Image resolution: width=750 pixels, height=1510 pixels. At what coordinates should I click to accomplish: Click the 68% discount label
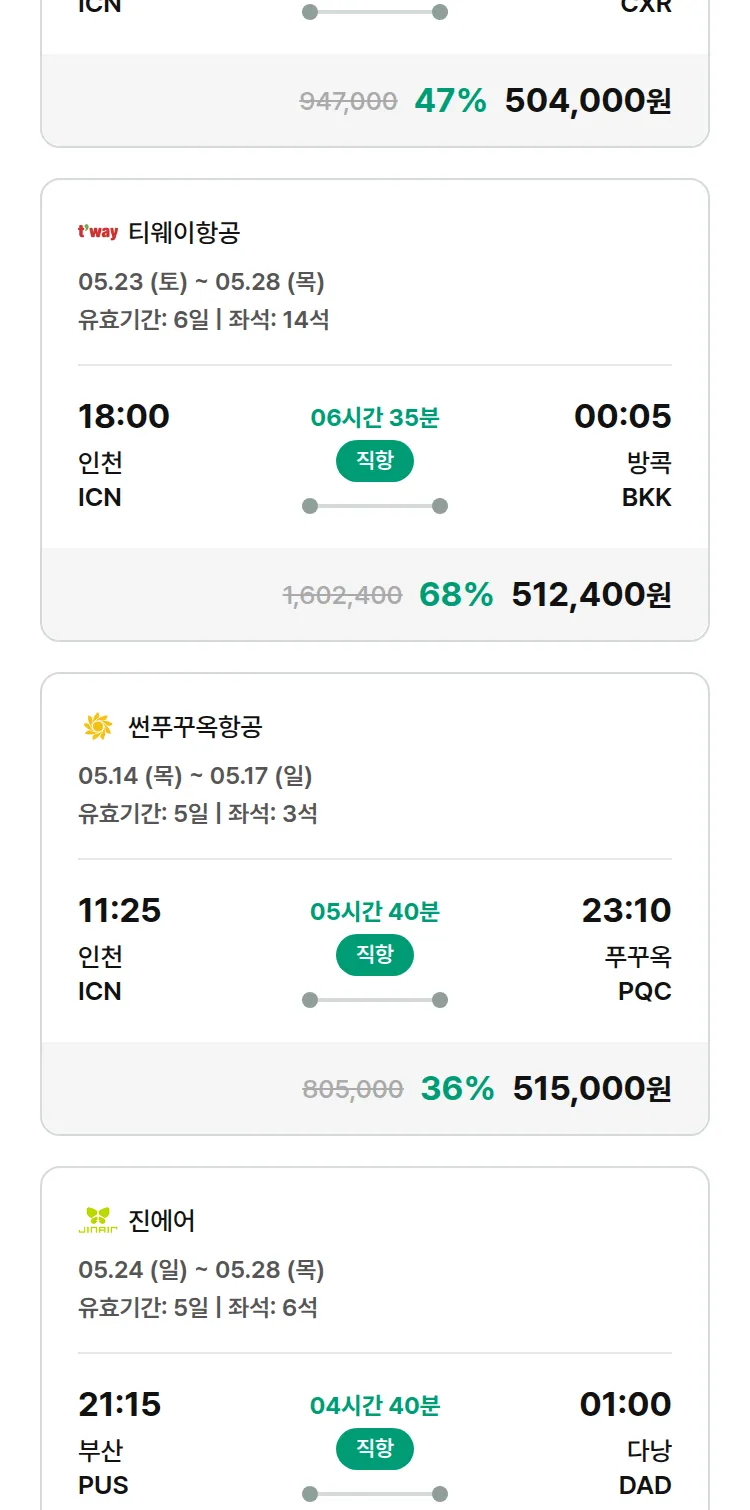coord(456,595)
